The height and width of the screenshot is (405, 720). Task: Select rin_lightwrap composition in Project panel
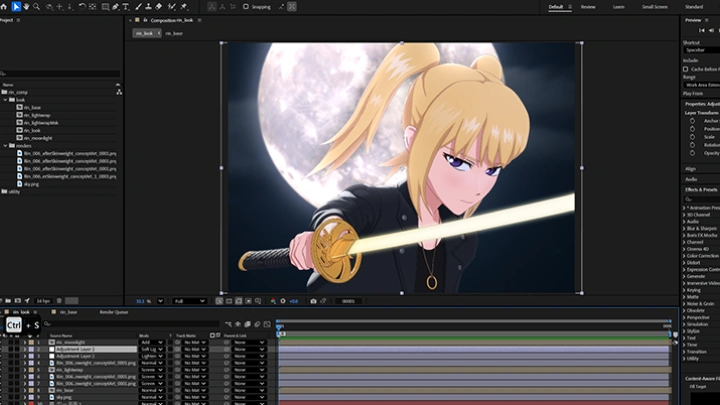[x=37, y=115]
